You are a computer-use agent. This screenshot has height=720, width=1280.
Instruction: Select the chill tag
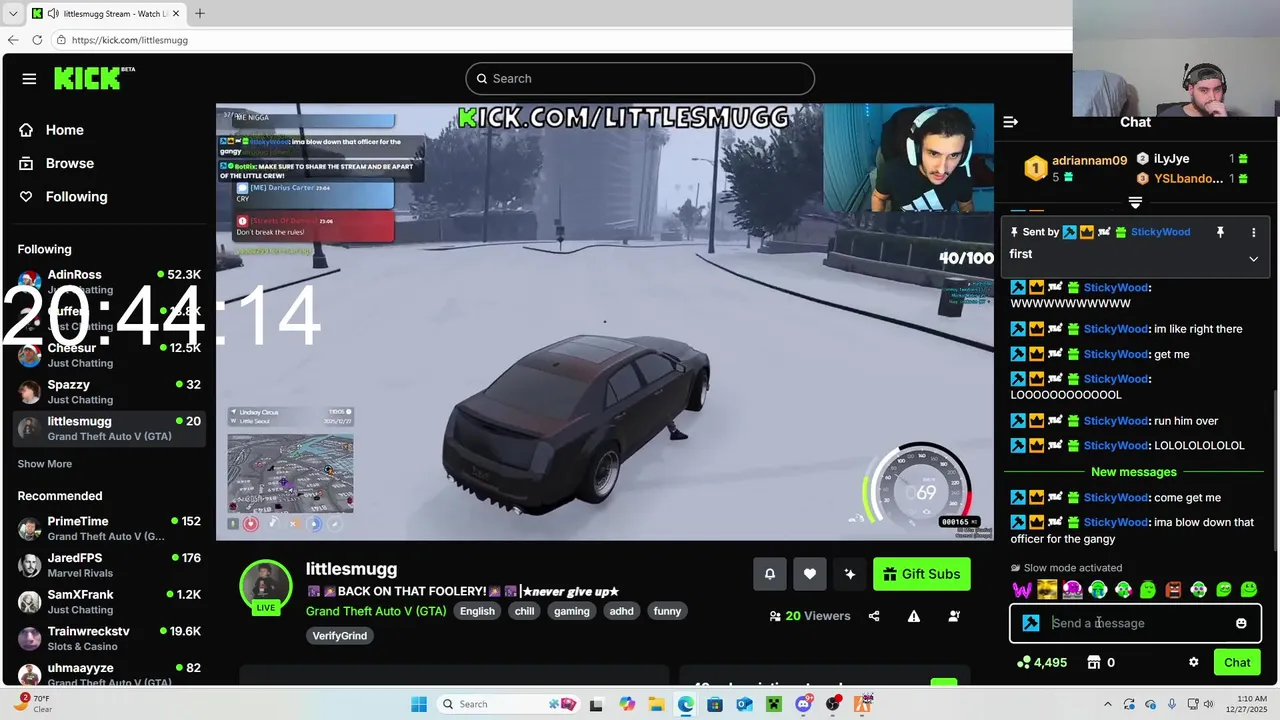click(x=525, y=611)
